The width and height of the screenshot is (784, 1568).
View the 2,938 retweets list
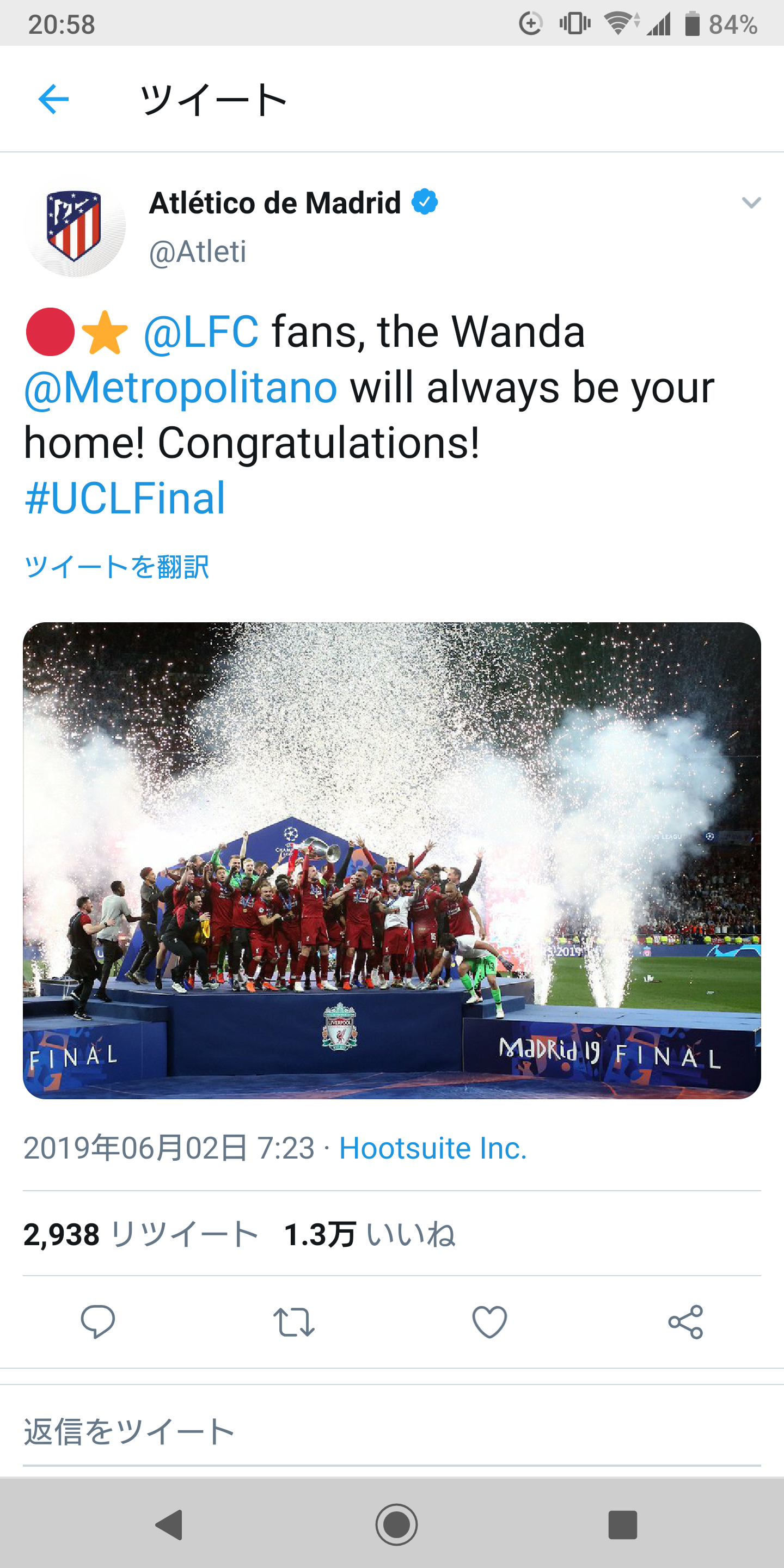click(141, 1234)
